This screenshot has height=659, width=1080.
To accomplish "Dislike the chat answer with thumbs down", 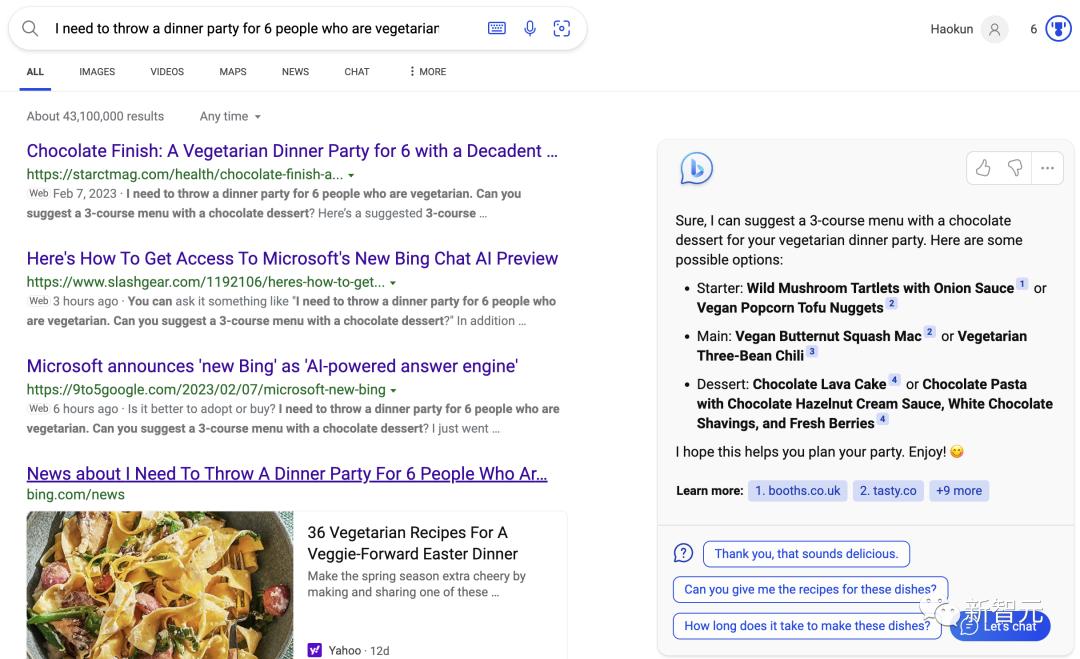I will (1015, 168).
